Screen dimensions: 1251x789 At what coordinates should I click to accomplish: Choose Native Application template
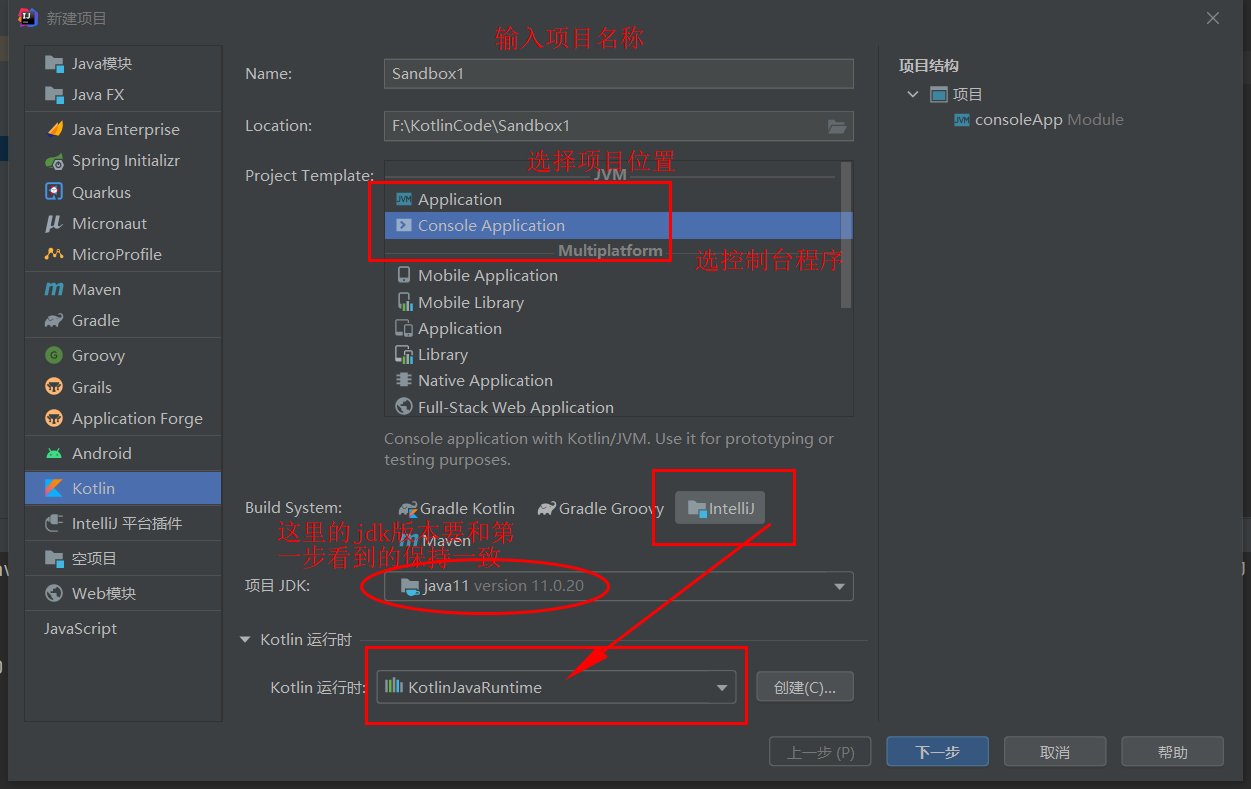coord(612,380)
